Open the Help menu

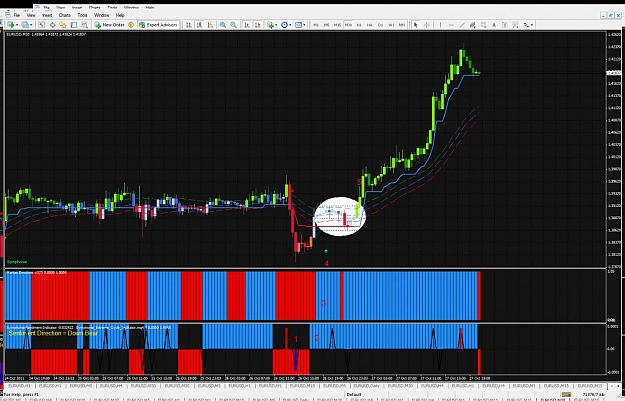coord(120,15)
